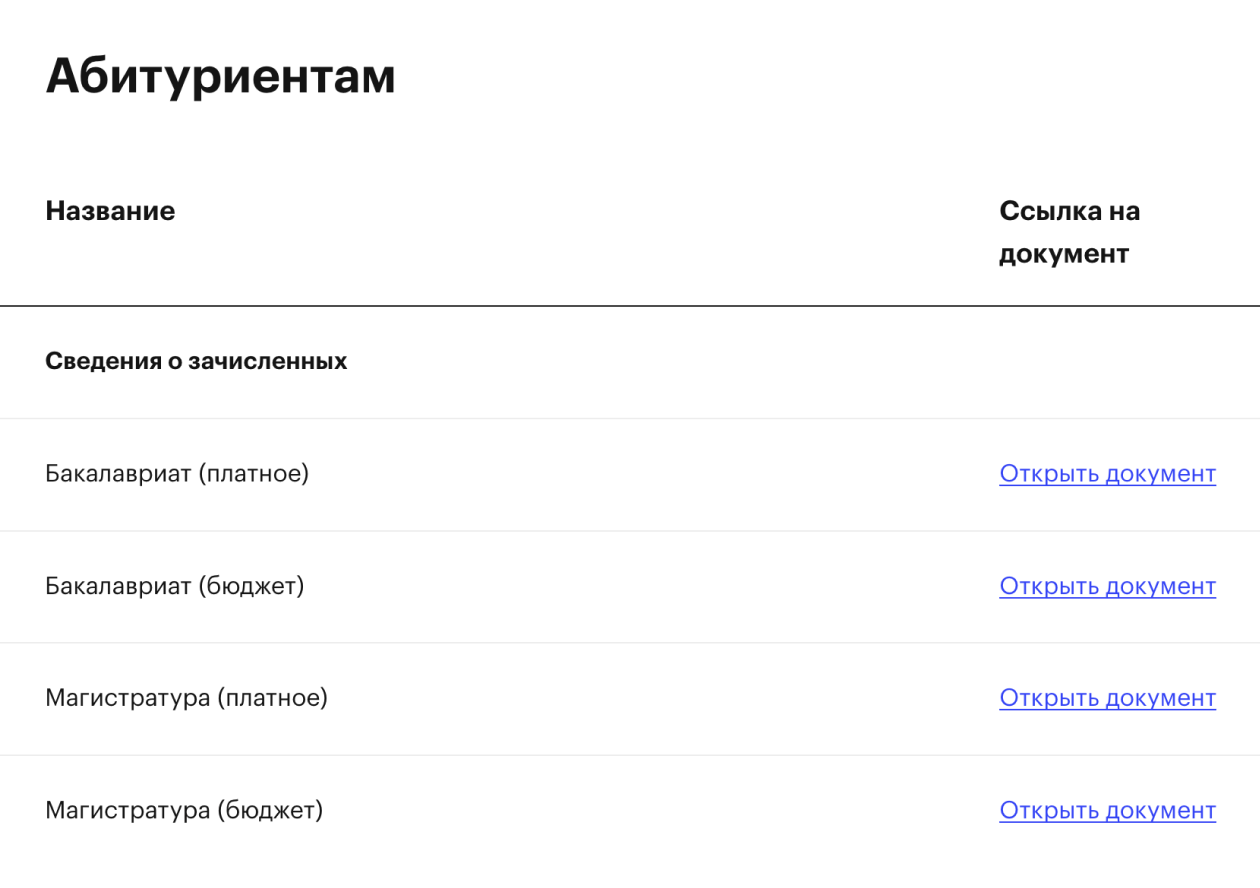Image resolution: width=1260 pixels, height=888 pixels.
Task: Click the Ссылка на документ column header
Action: point(1069,232)
